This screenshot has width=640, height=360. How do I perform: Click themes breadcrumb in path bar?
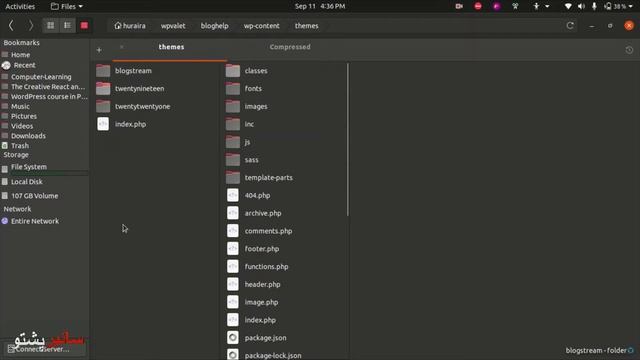point(307,26)
